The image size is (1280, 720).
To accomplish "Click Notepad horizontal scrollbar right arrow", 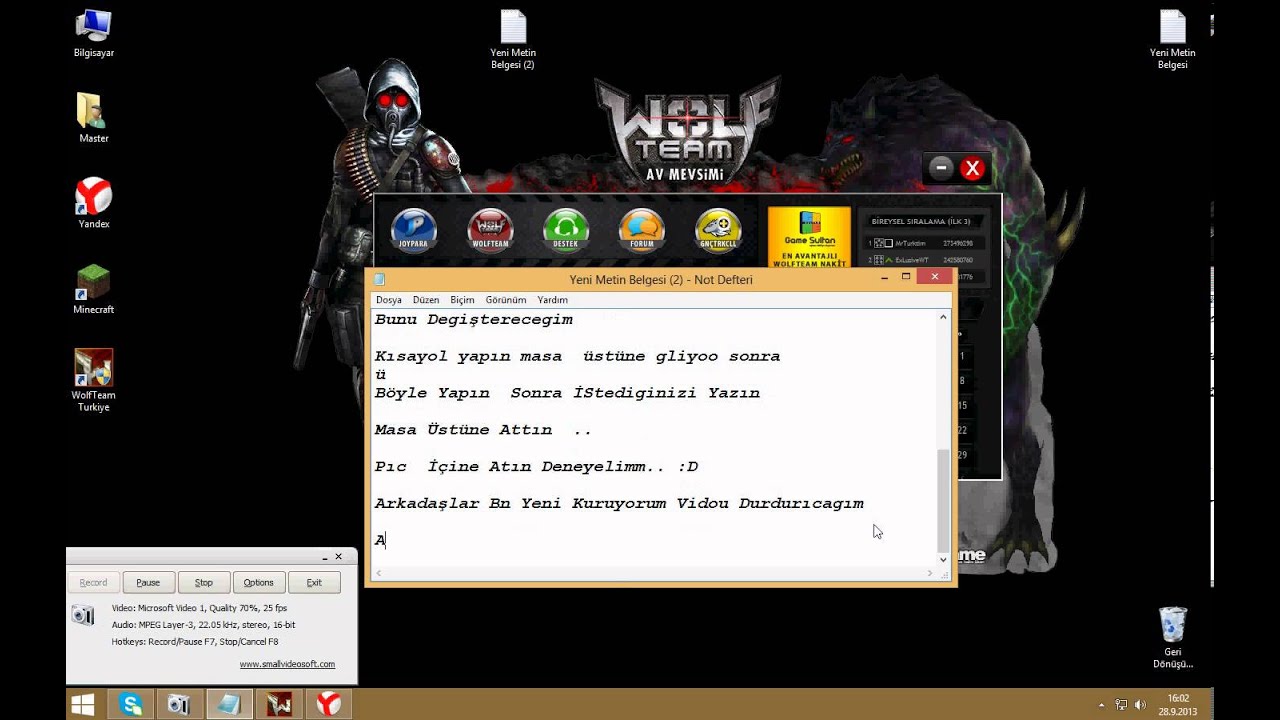I will click(x=930, y=573).
